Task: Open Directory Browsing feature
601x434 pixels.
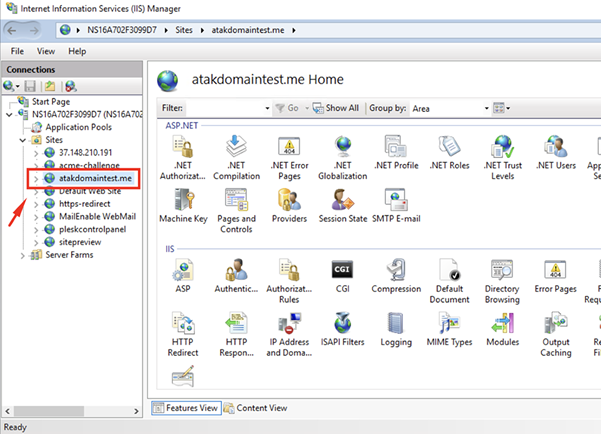Action: point(502,281)
